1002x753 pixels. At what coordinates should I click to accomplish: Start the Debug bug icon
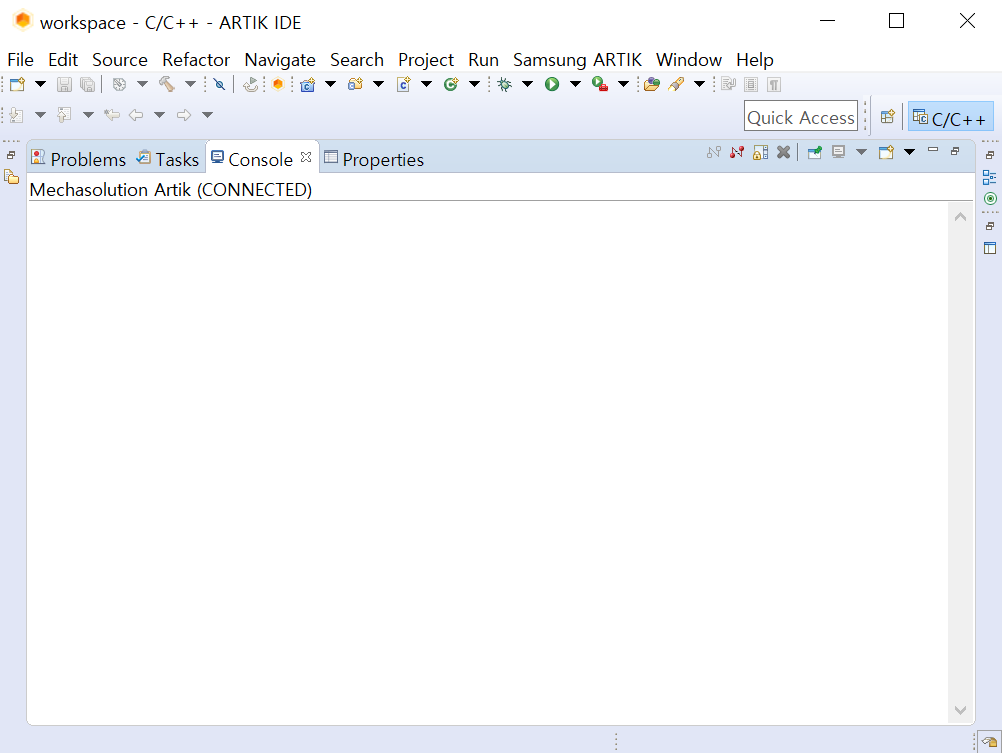point(504,84)
